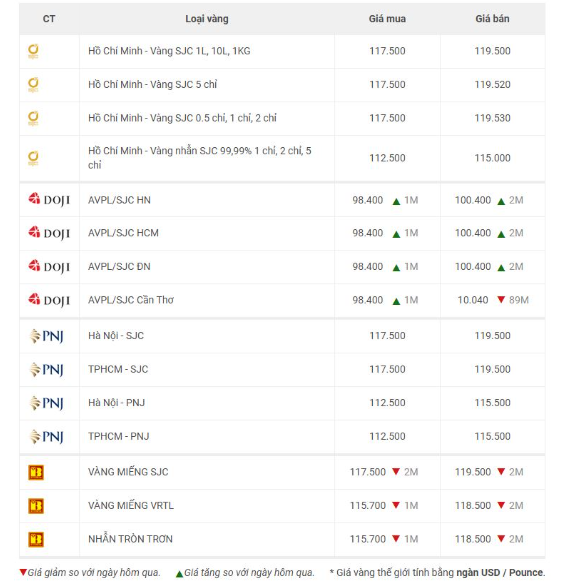Click the logo beside VÀNG MIẾNG SJC

36,472
